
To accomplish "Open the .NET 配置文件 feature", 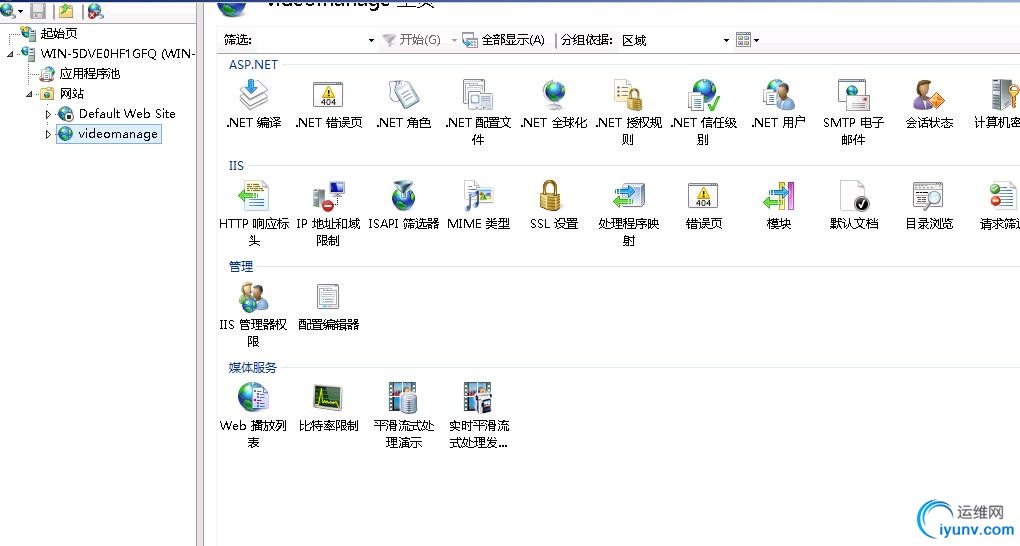I will click(x=478, y=112).
